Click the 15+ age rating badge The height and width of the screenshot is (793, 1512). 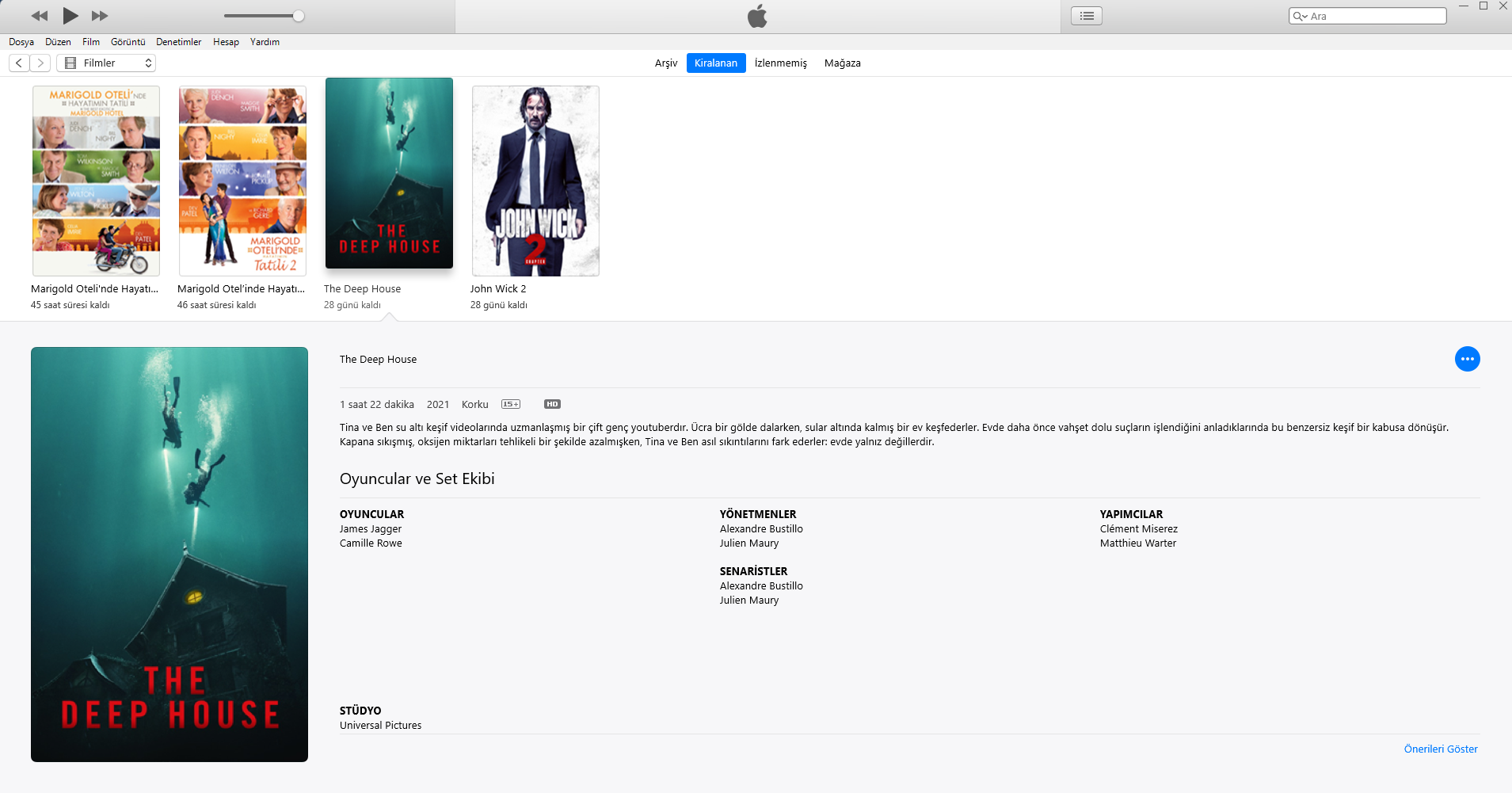pos(511,404)
